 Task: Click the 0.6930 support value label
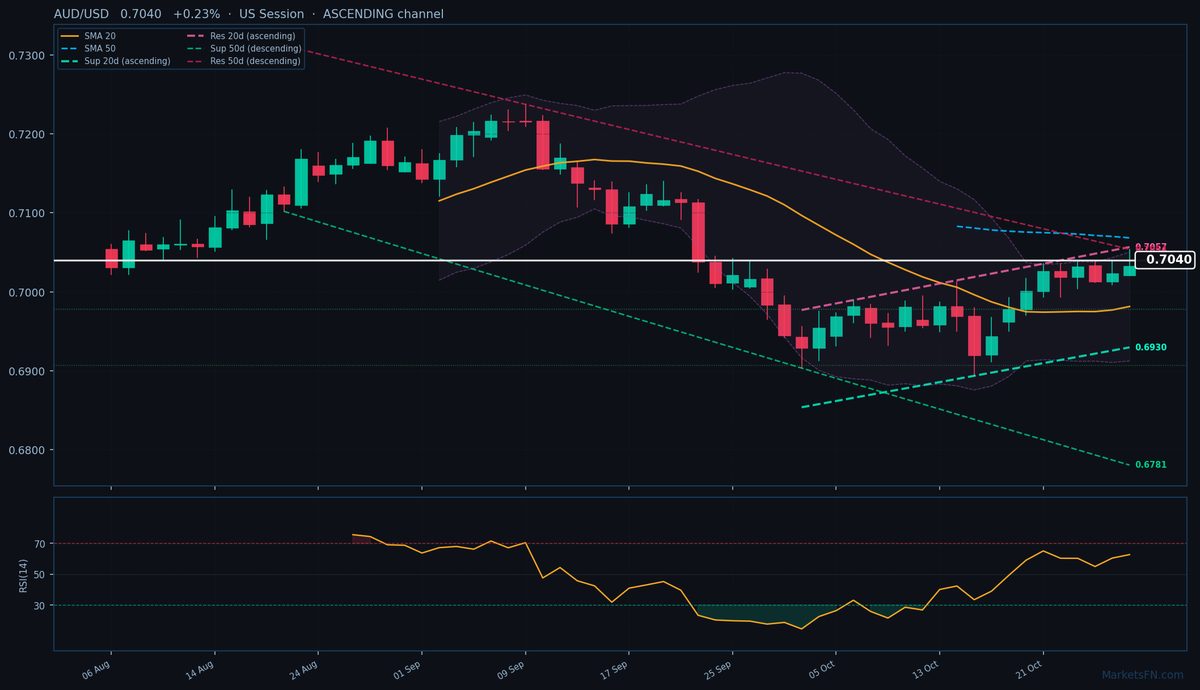tap(1151, 347)
